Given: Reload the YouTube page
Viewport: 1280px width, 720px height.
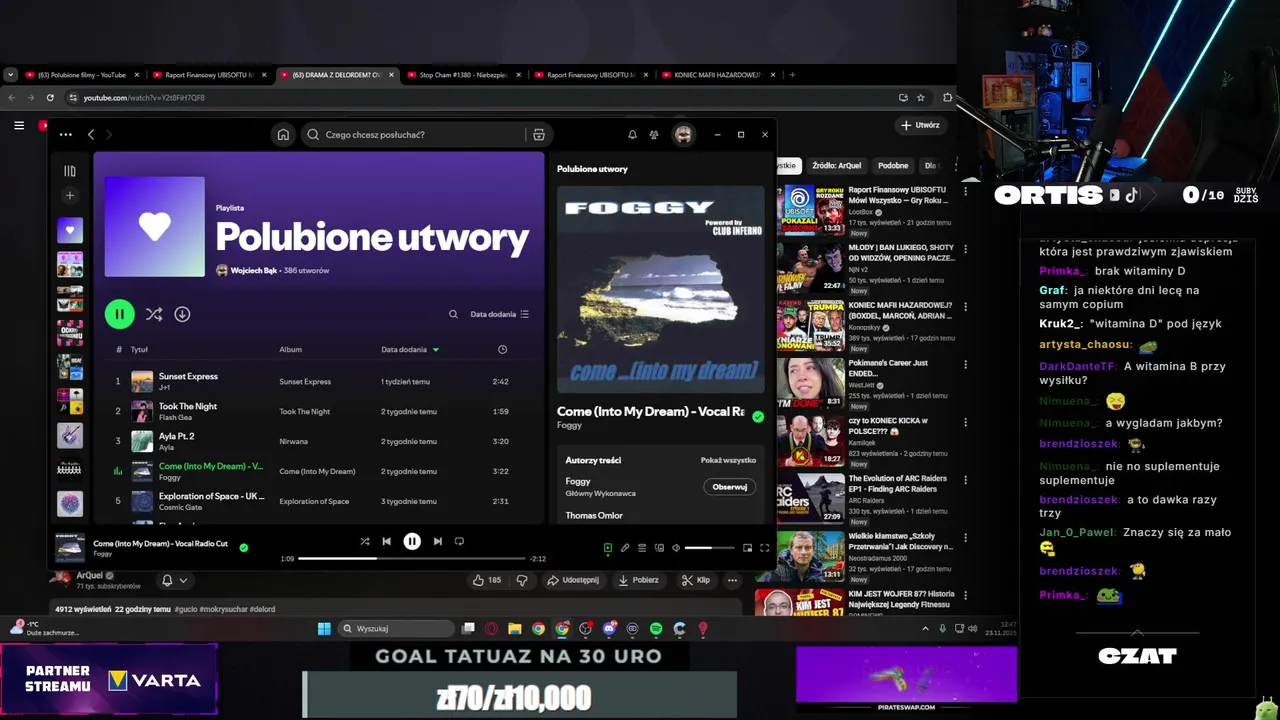Looking at the screenshot, I should pos(50,98).
